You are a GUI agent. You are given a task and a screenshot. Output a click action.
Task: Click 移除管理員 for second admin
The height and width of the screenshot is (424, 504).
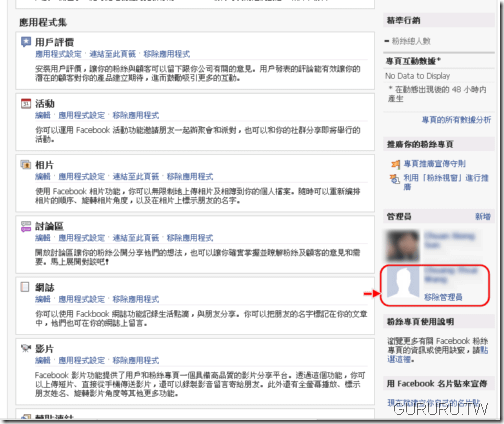(443, 297)
